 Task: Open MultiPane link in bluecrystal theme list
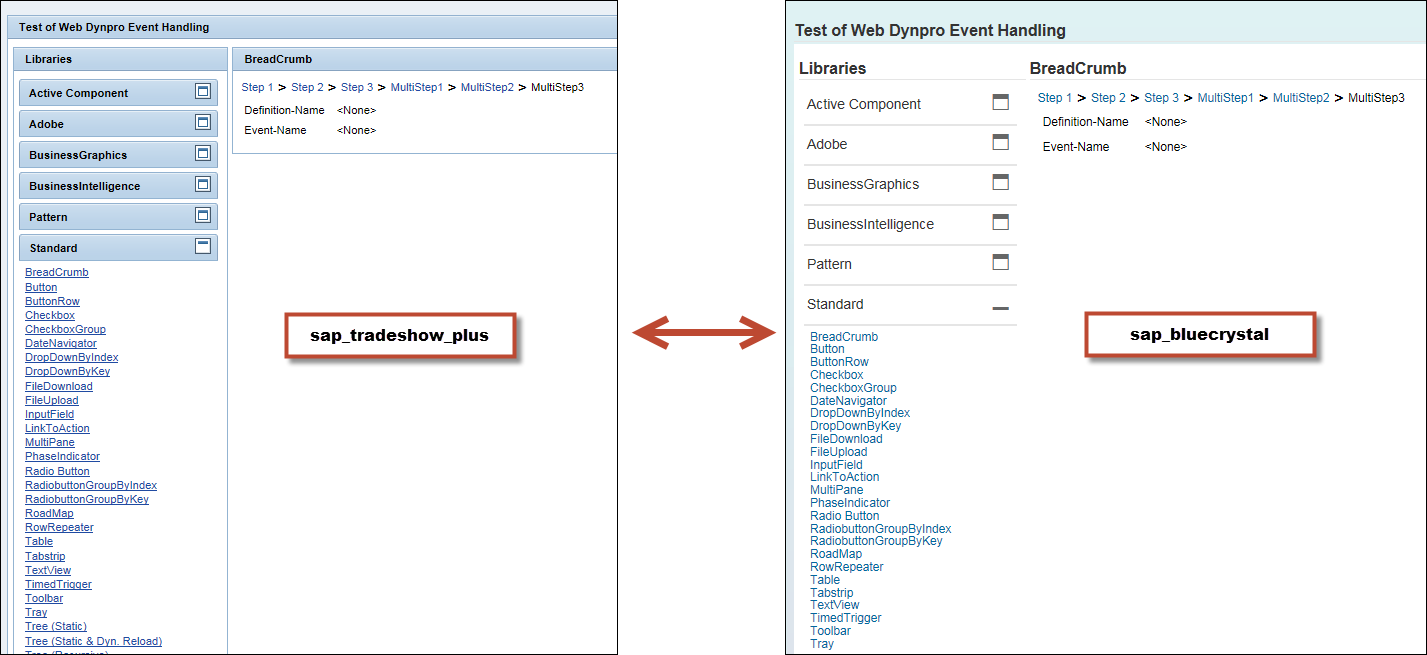click(x=837, y=490)
